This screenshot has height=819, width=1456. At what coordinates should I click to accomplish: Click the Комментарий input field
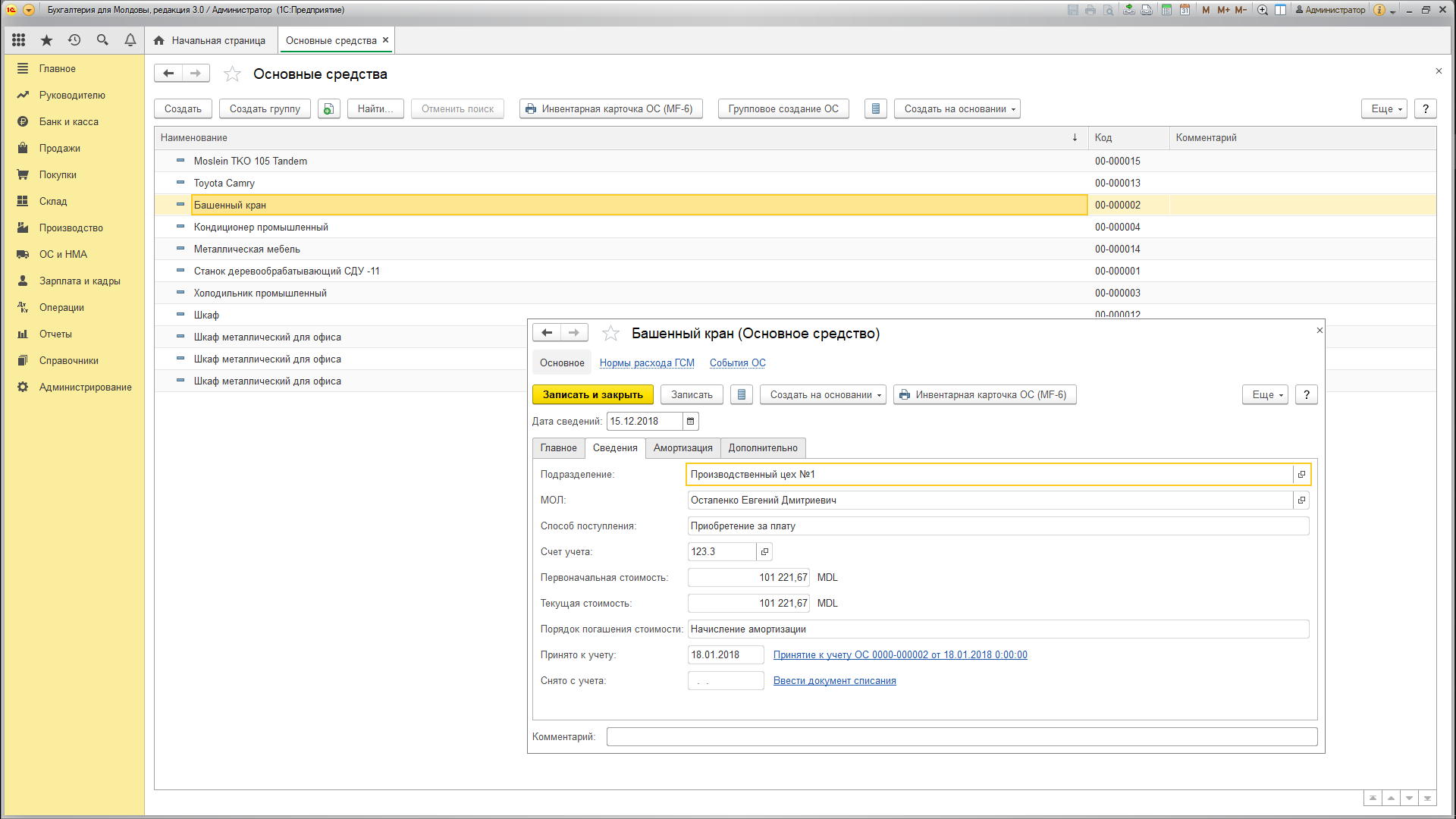[962, 737]
